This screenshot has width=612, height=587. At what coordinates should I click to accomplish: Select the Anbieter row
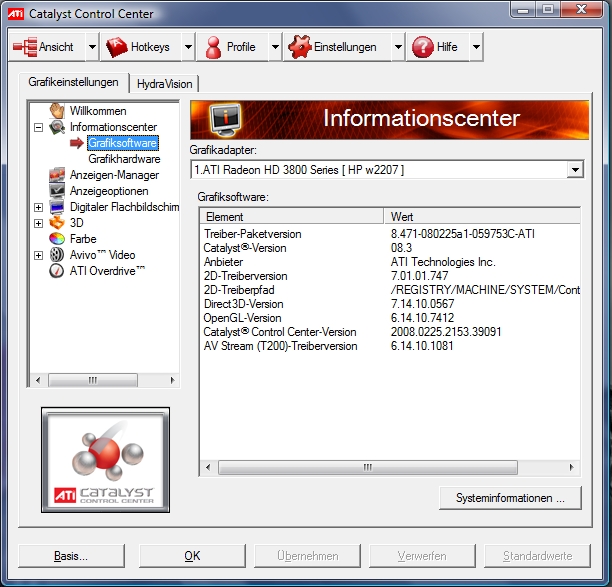[390, 262]
